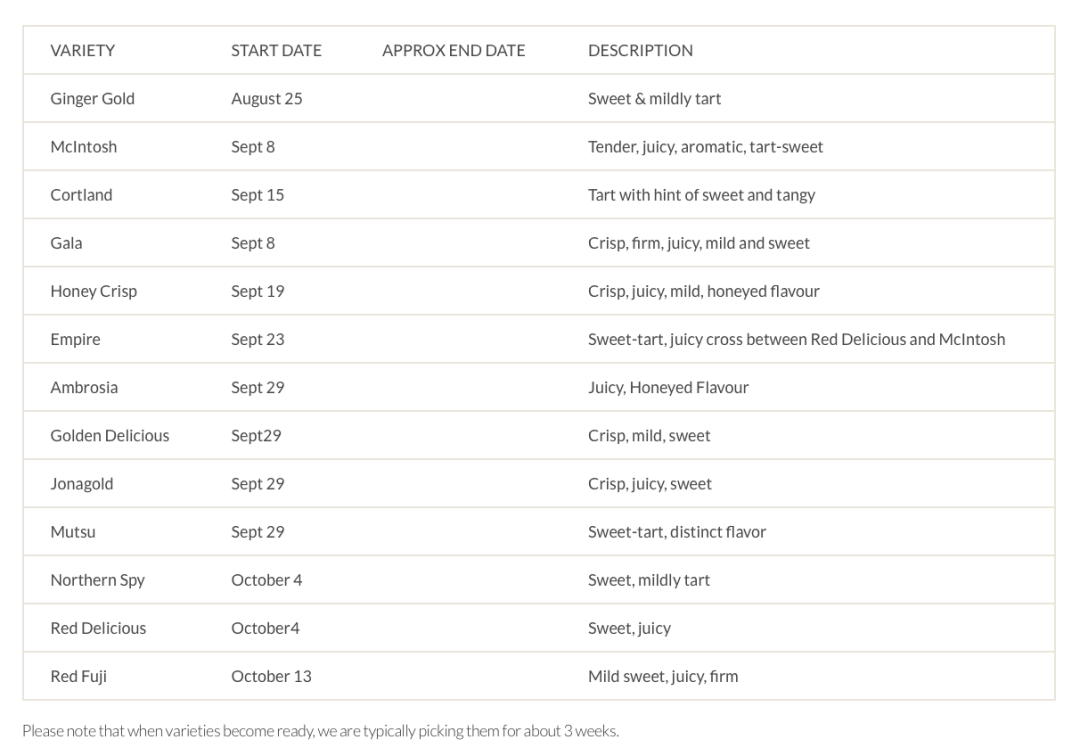Click Red Delicious start date October4
Viewport: 1080px width, 756px height.
pyautogui.click(x=265, y=629)
